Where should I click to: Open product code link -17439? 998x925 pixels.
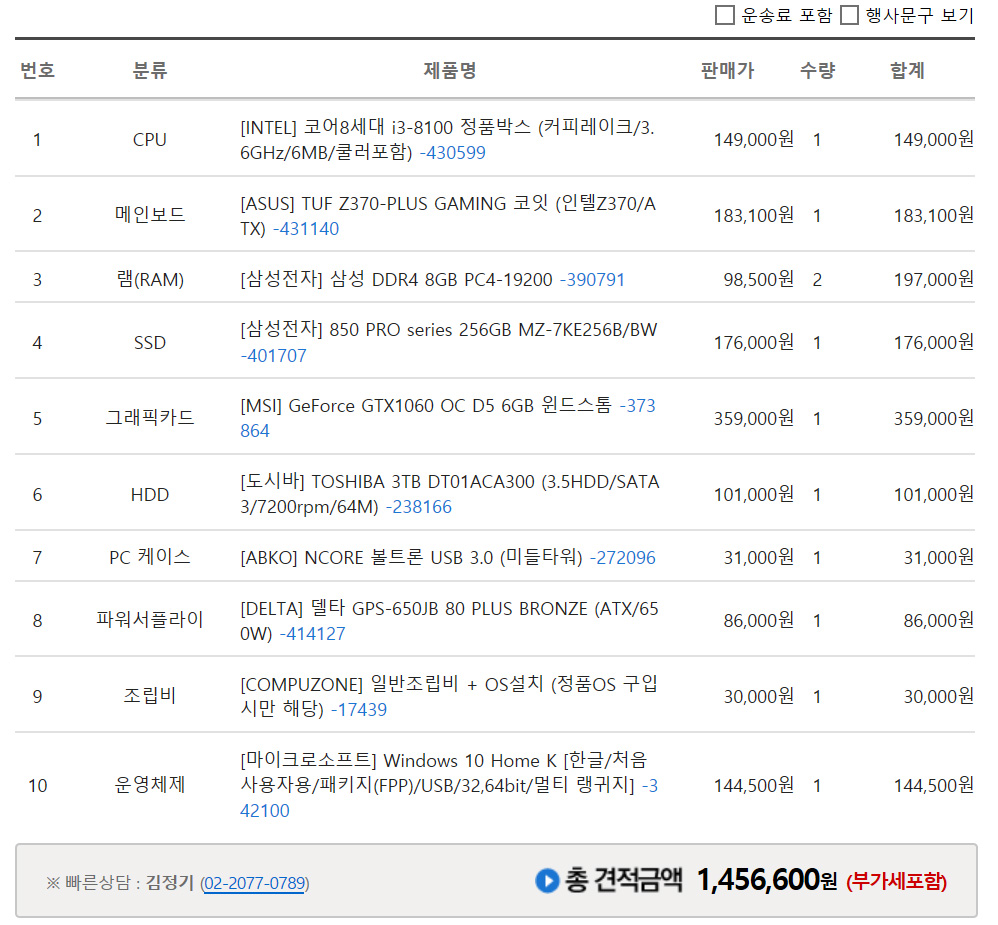click(359, 709)
